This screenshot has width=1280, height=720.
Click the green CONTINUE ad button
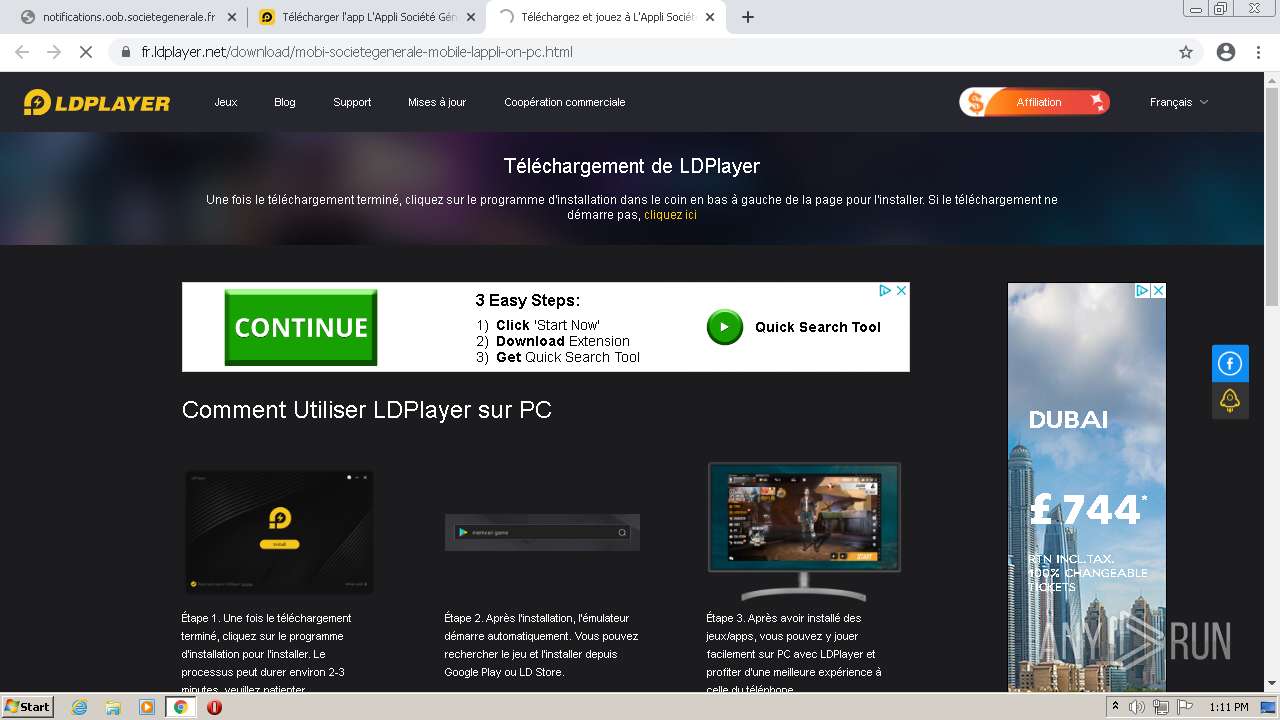pyautogui.click(x=301, y=327)
